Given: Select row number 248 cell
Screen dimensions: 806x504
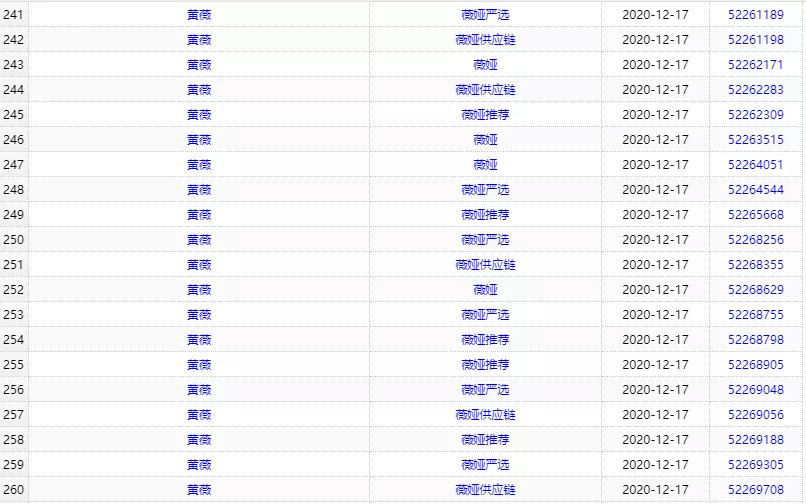Looking at the screenshot, I should 14,190.
